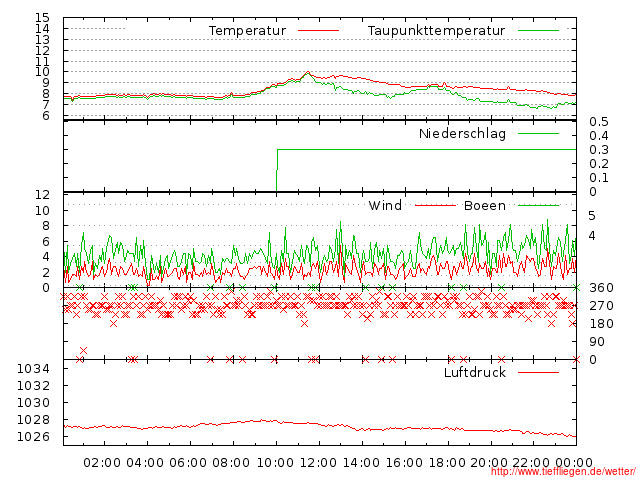Click the 180 wind direction axis value
This screenshot has height=480, width=640.
coord(601,324)
